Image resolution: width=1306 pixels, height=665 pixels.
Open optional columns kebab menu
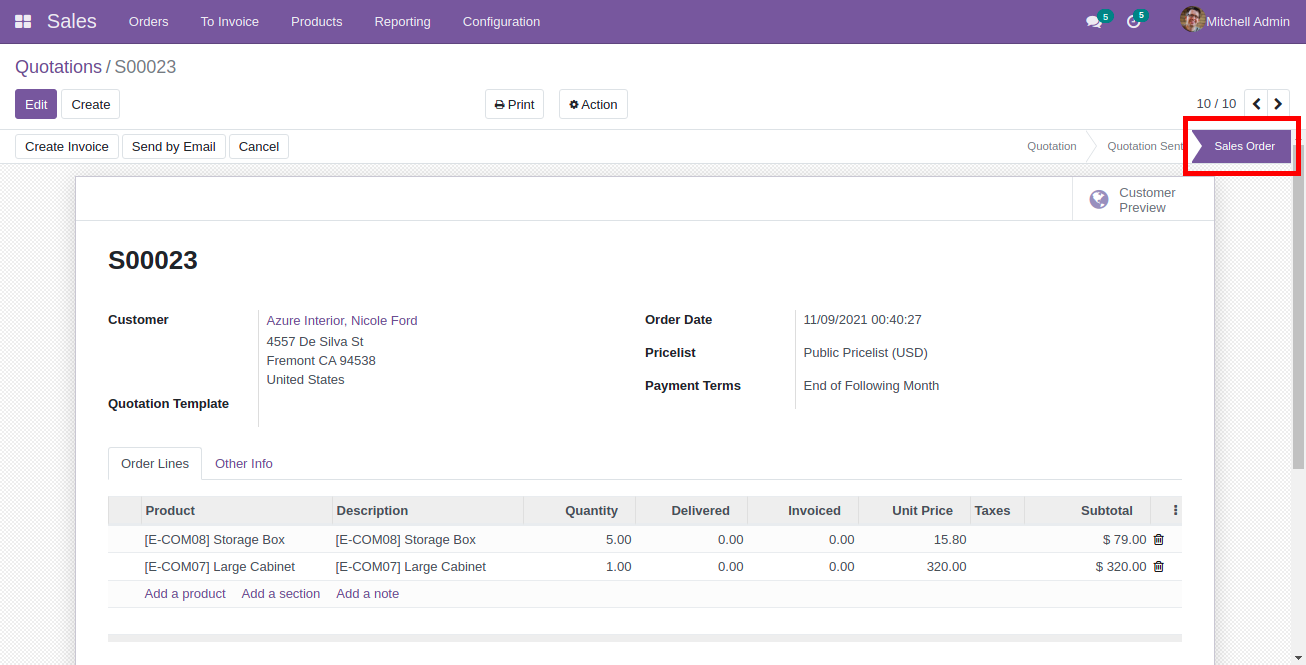click(x=1175, y=511)
